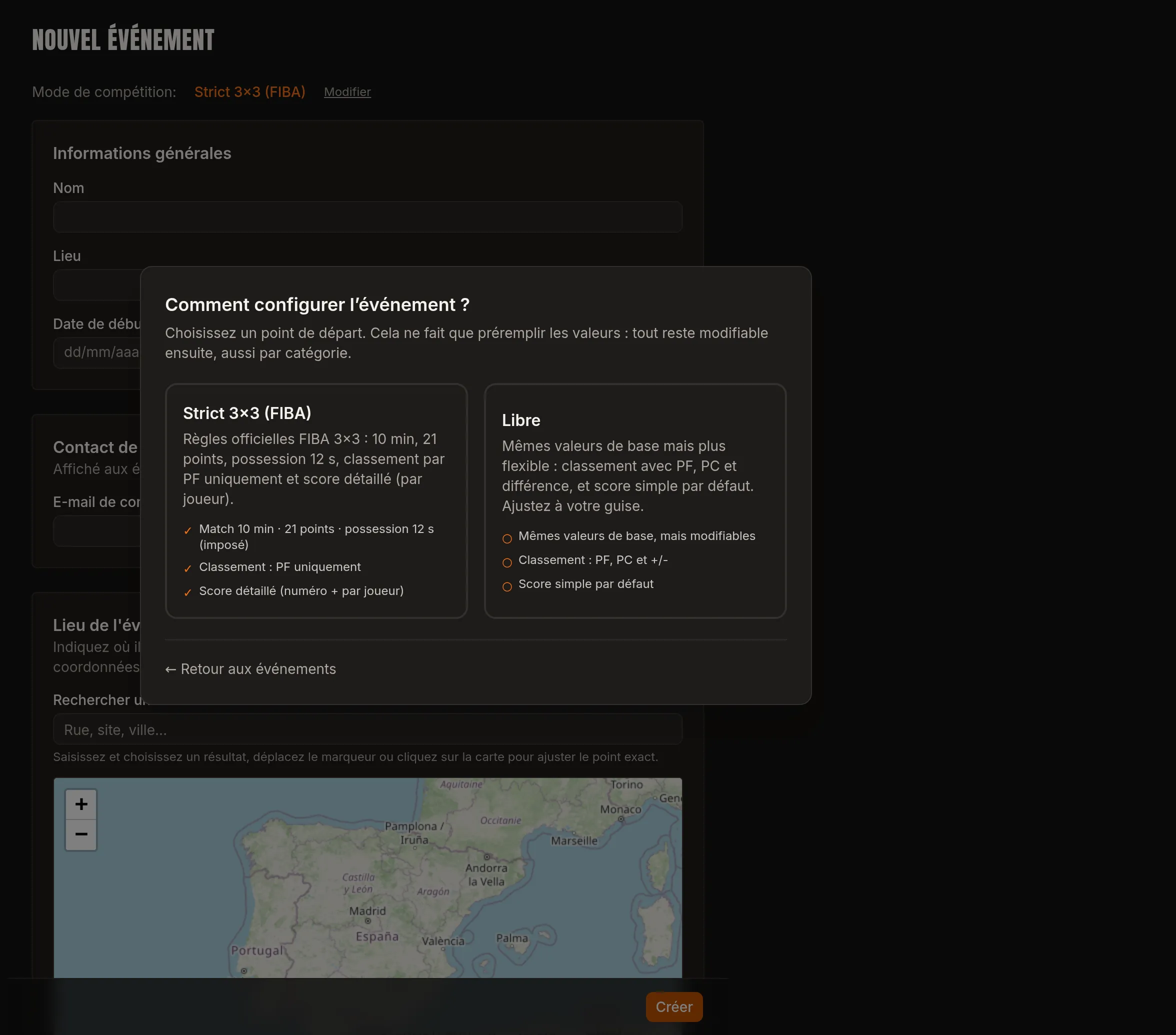Click Marseille on the map

(x=574, y=840)
